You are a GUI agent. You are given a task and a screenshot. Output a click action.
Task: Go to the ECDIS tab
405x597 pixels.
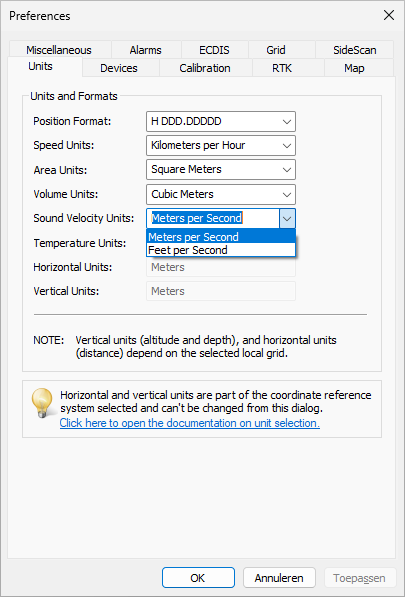214,50
